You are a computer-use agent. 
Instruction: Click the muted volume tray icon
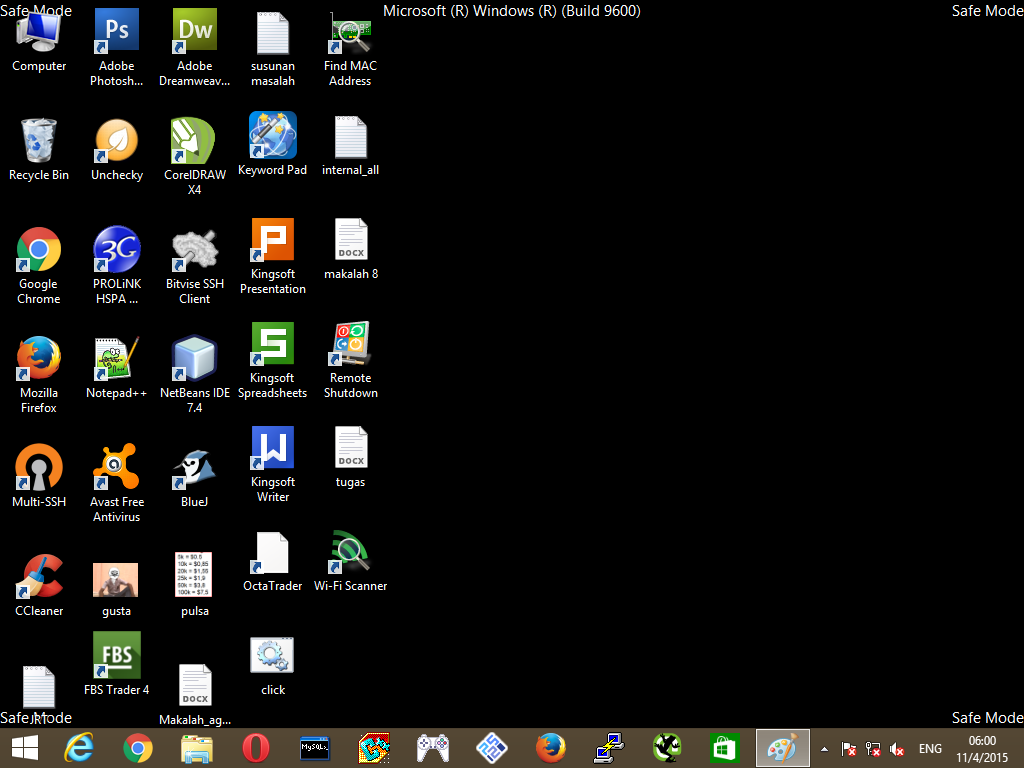[x=897, y=750]
